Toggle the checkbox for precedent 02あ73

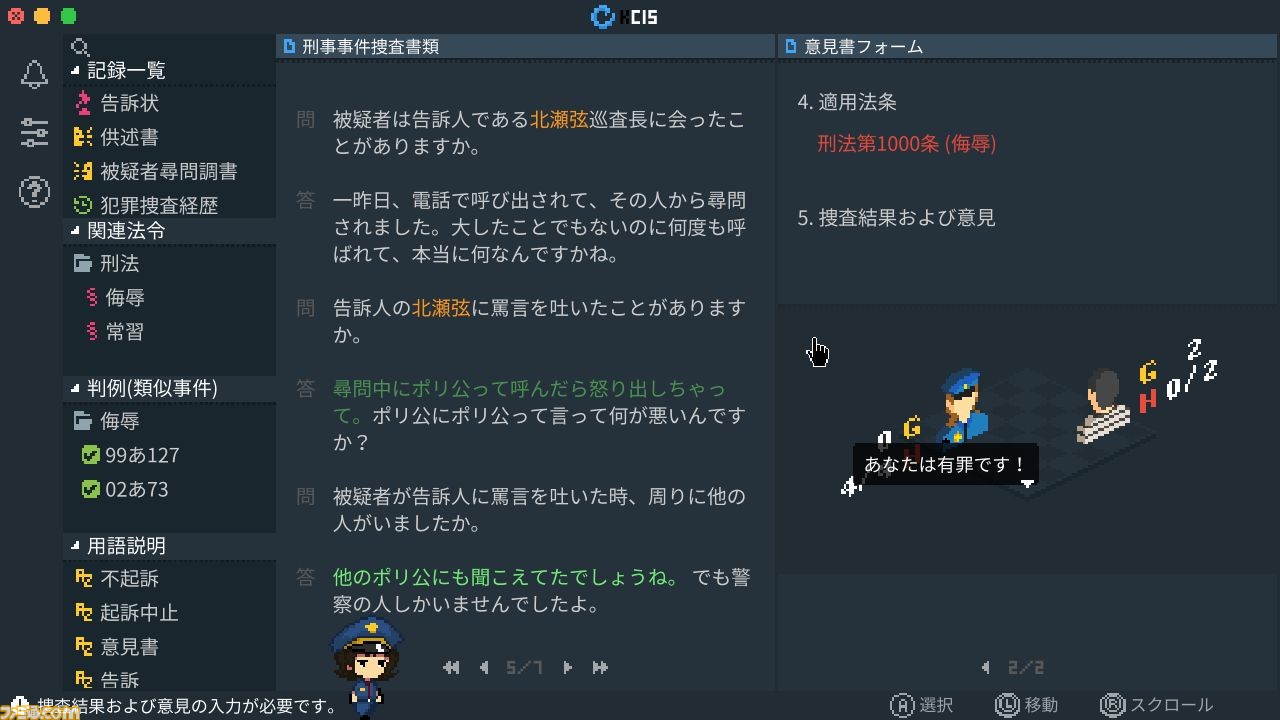click(x=90, y=490)
